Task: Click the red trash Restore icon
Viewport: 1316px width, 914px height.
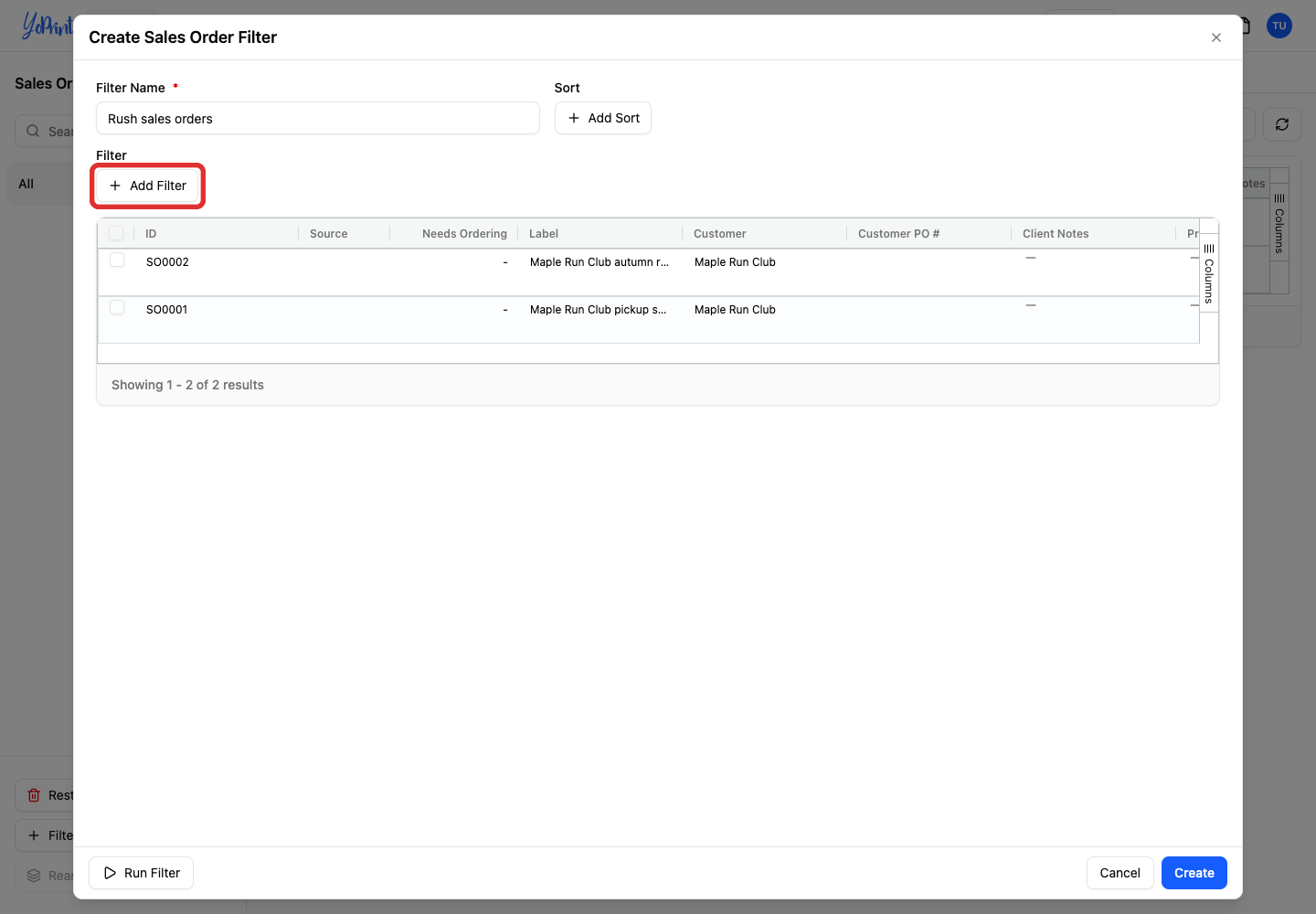Action: 34,795
